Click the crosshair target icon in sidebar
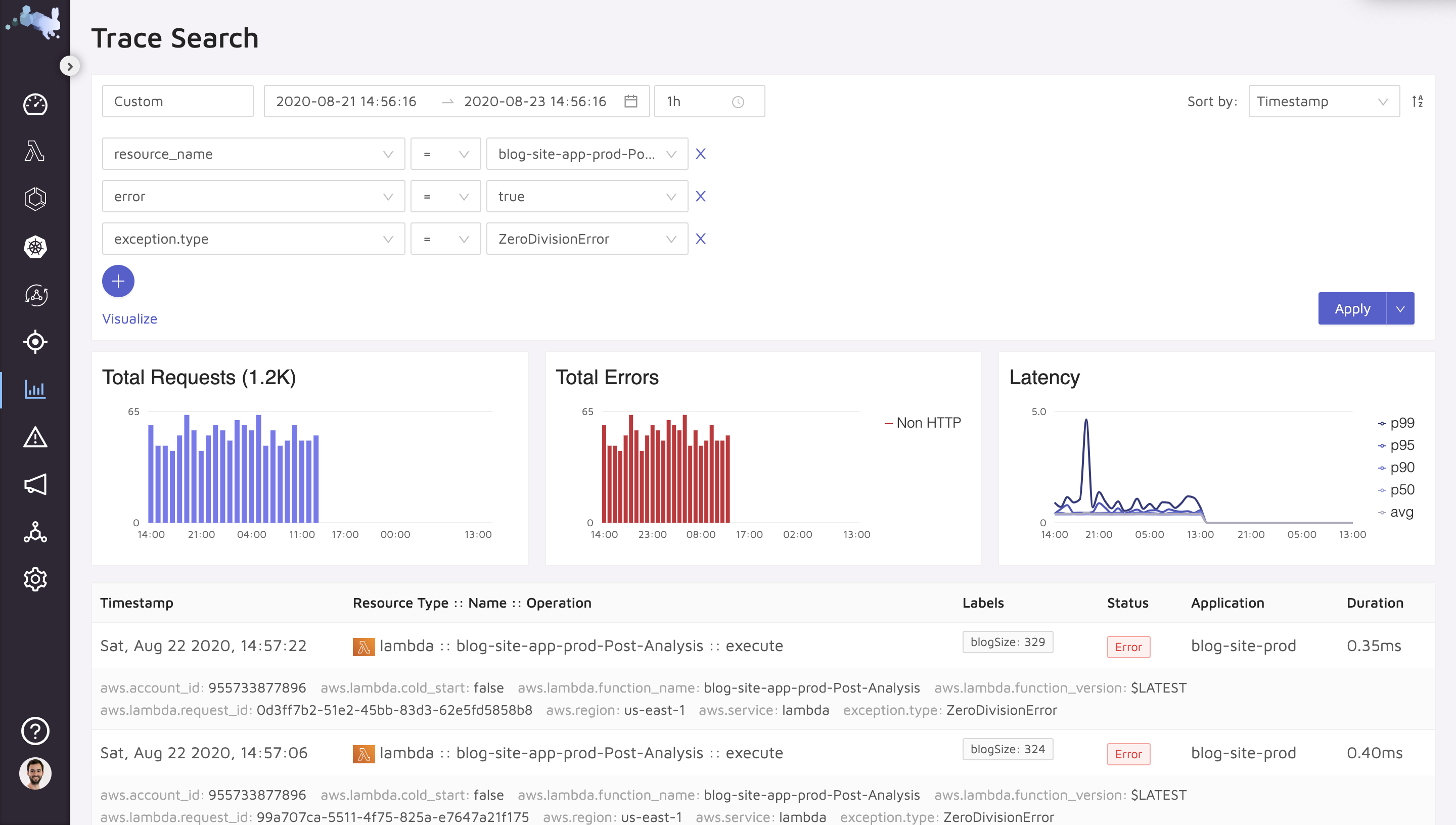The image size is (1456, 825). (x=35, y=342)
